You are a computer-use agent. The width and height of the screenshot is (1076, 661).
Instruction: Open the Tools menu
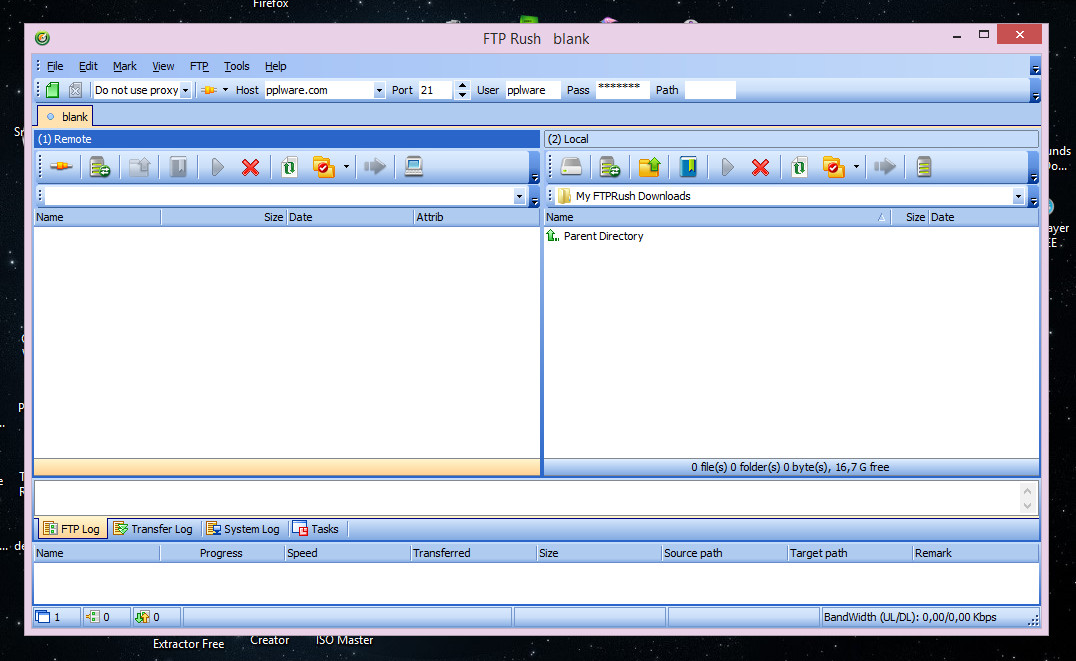point(236,66)
